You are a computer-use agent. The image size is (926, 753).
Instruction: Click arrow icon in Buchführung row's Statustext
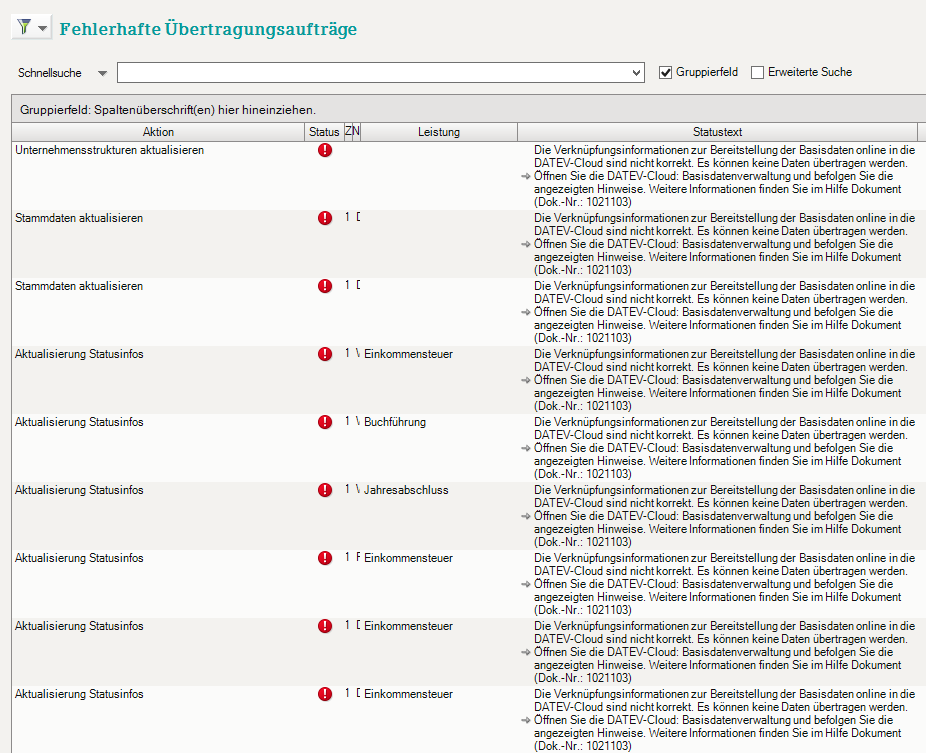pyautogui.click(x=526, y=448)
